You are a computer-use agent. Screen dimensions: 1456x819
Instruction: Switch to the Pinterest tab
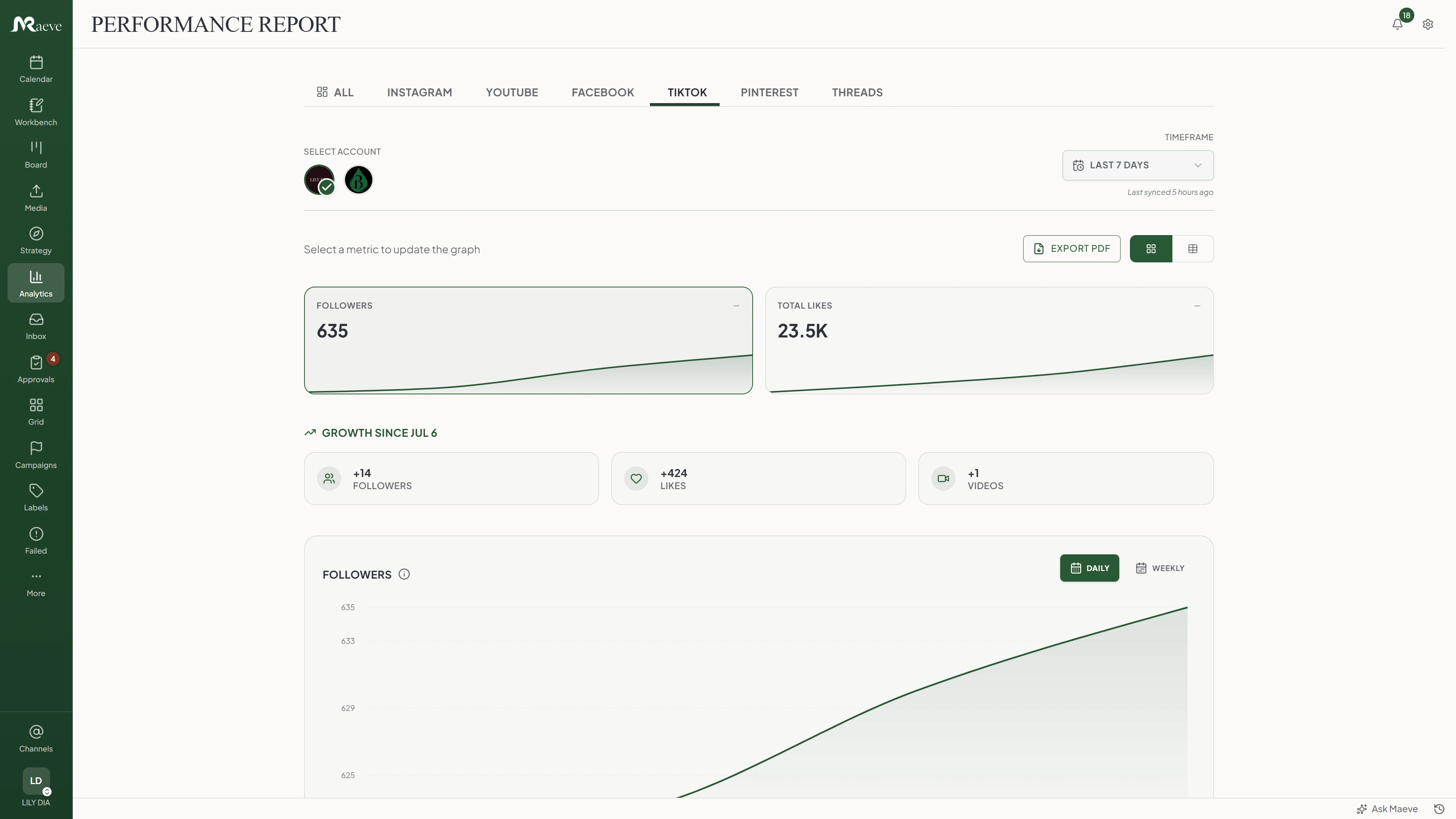(769, 92)
